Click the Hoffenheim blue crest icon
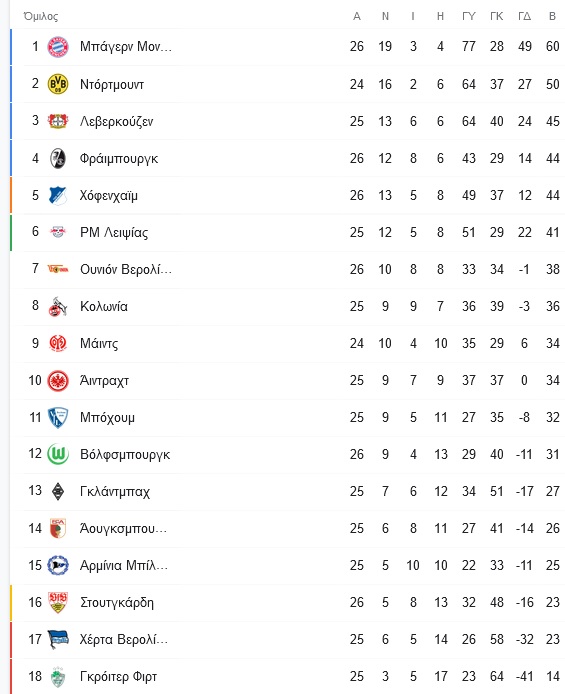This screenshot has height=694, width=565. click(58, 195)
